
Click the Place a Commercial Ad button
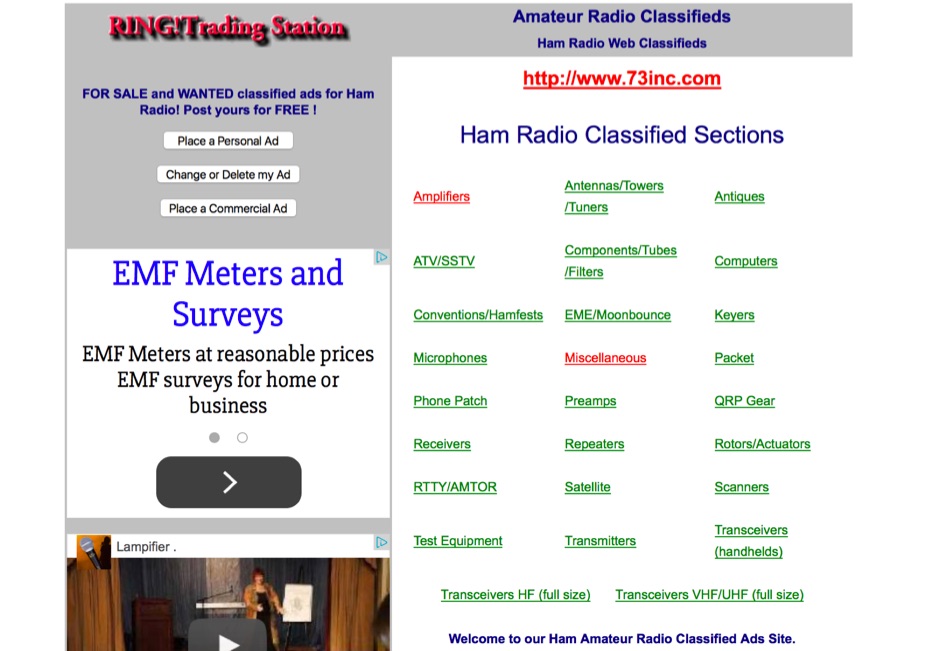(228, 208)
